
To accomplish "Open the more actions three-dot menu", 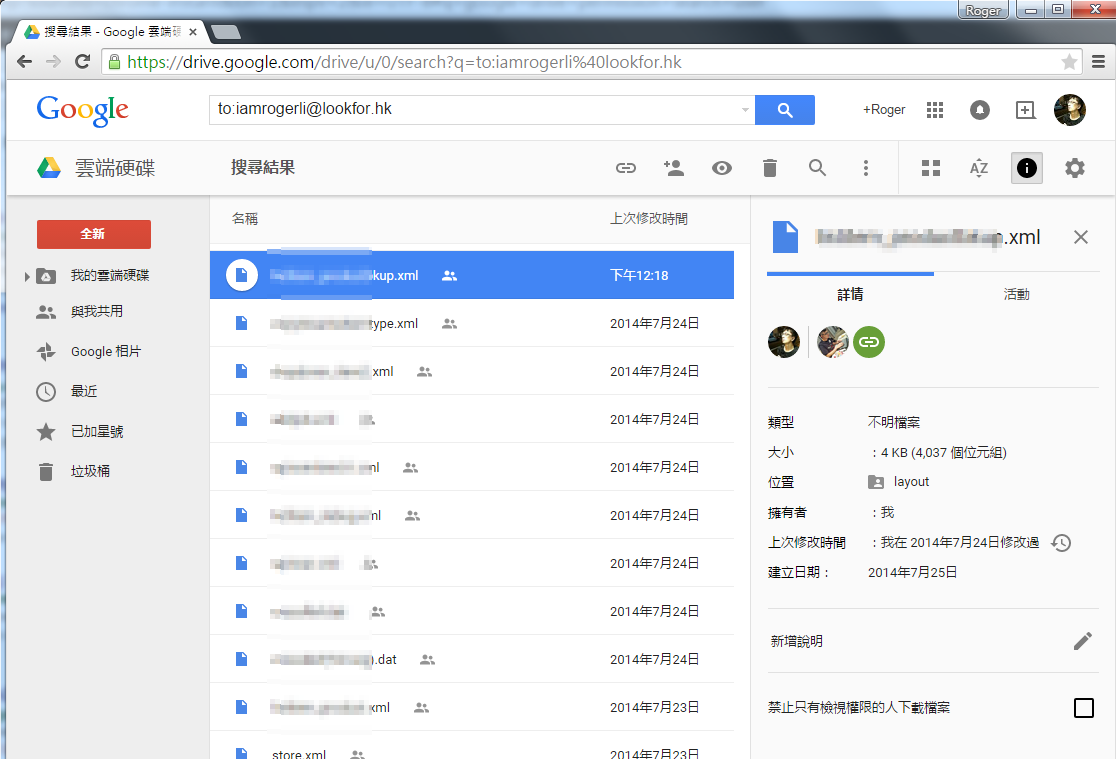I will [x=865, y=168].
